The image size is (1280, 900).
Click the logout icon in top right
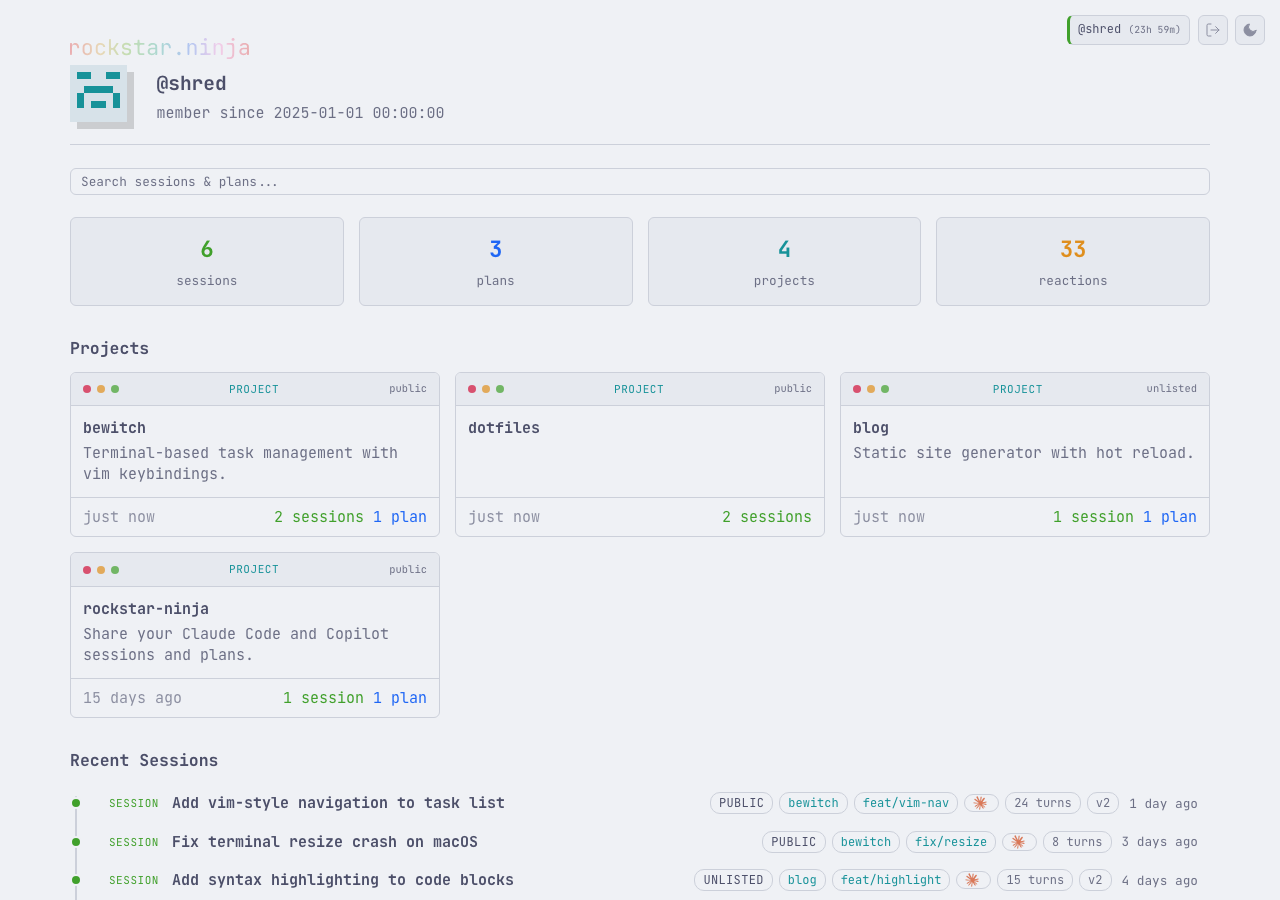tap(1212, 30)
